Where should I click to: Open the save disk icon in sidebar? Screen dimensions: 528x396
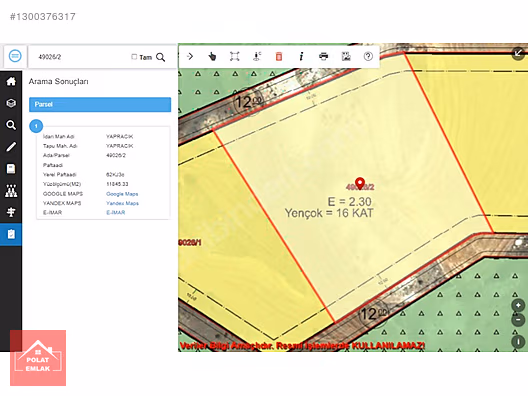(x=11, y=169)
